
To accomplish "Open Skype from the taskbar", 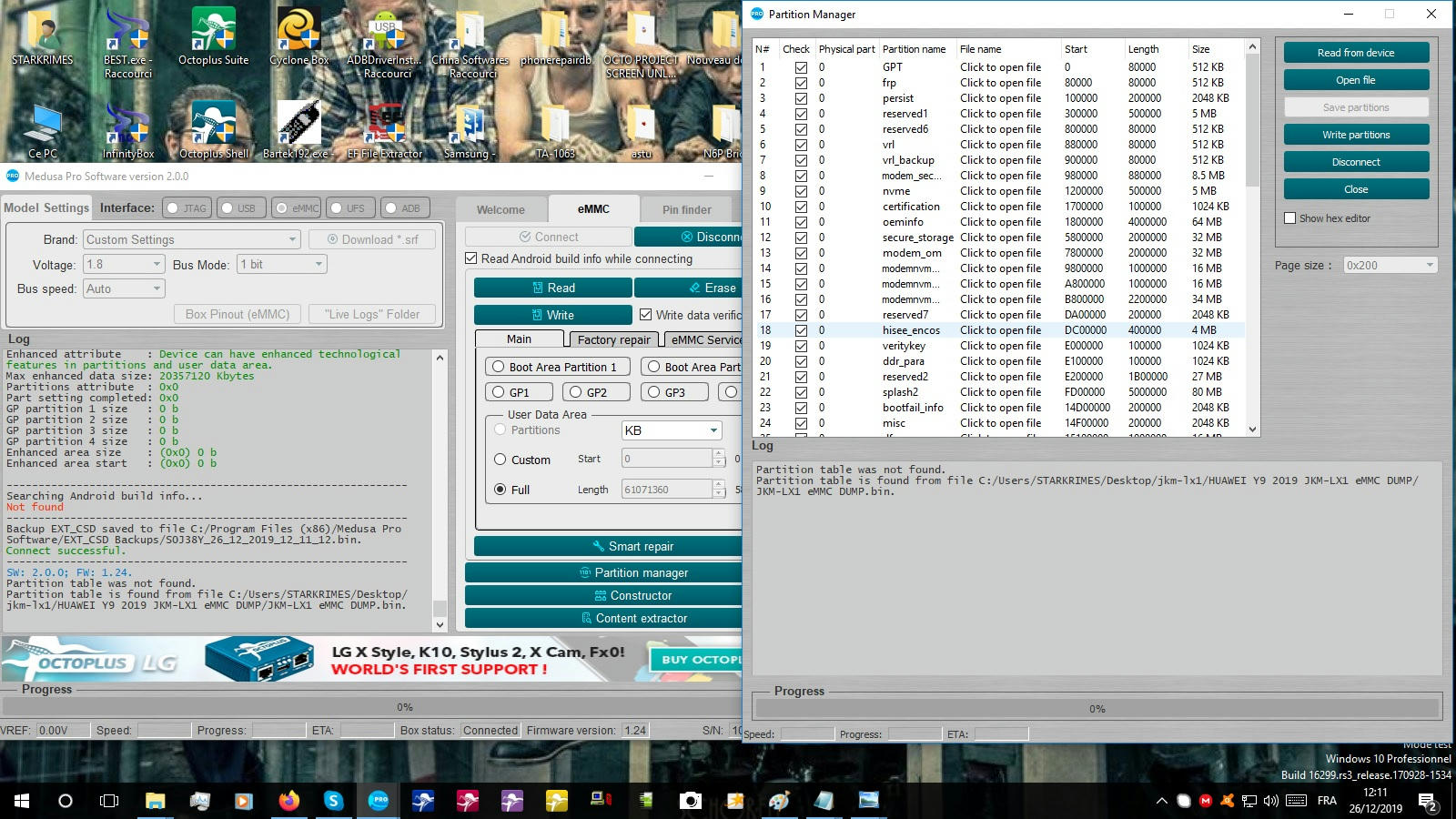I will pyautogui.click(x=333, y=801).
